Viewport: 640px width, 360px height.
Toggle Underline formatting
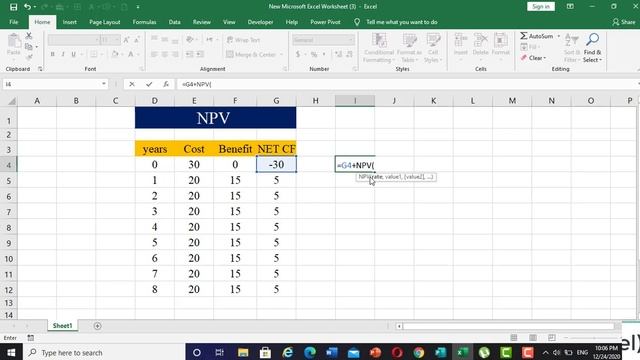point(73,54)
